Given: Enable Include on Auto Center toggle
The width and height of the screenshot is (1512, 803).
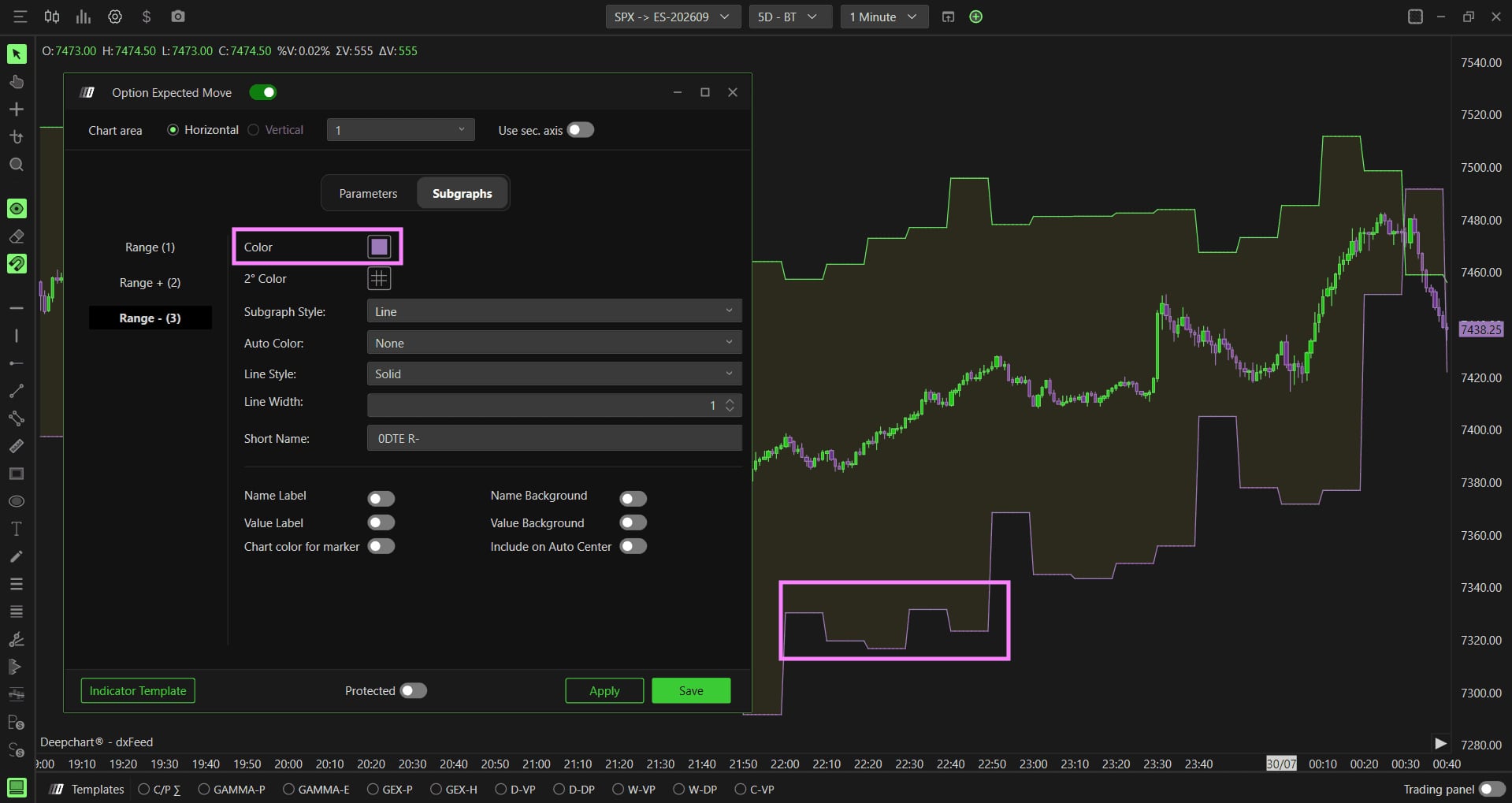Looking at the screenshot, I should (x=633, y=546).
